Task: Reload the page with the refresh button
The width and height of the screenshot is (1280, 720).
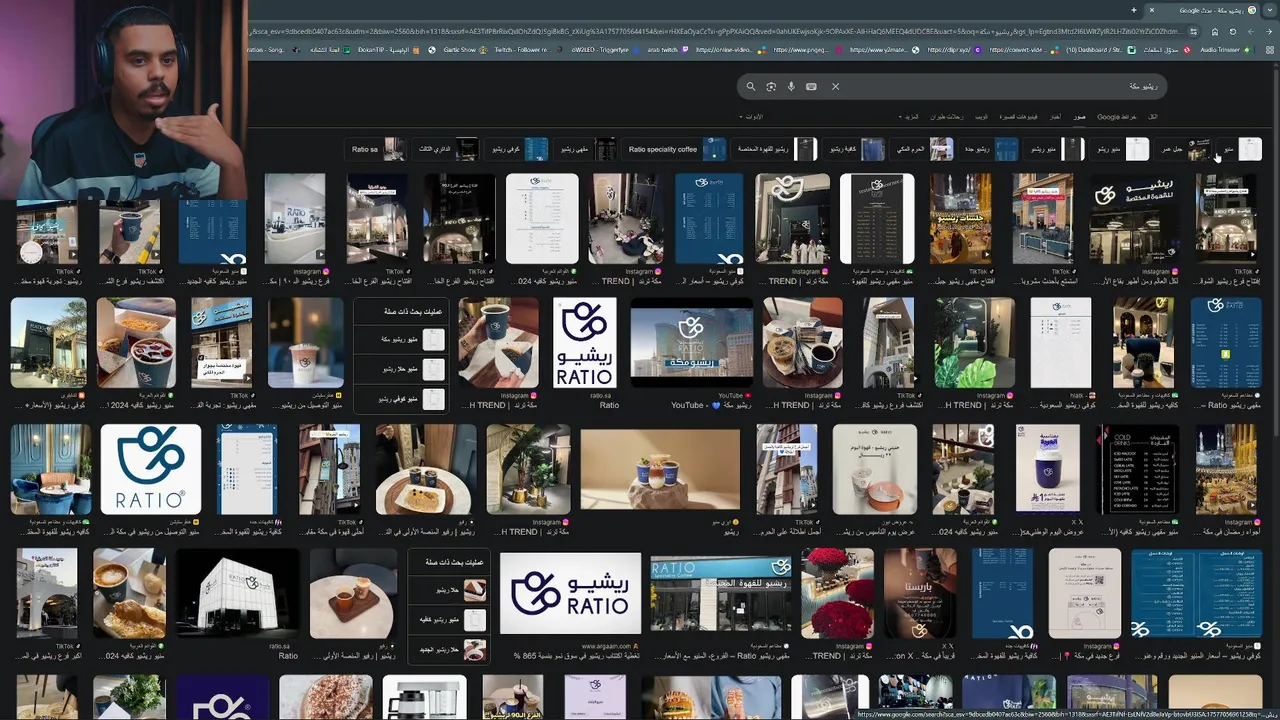Action: click(x=1233, y=31)
